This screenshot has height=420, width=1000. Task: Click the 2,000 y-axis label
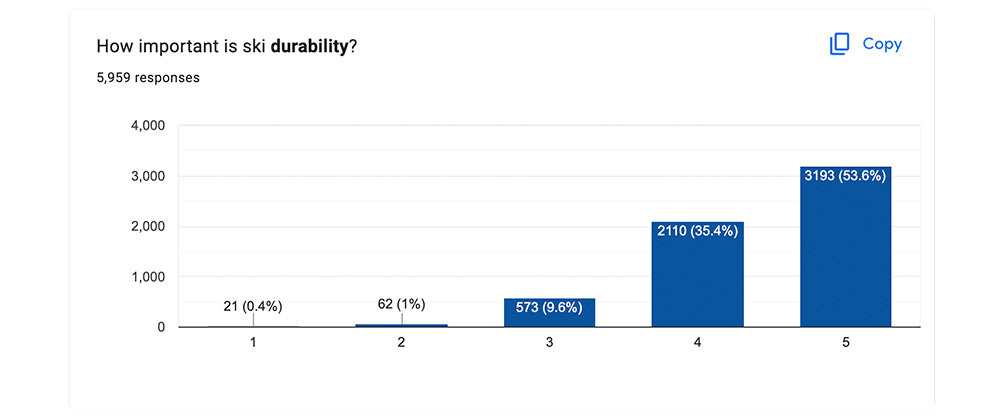coord(150,226)
